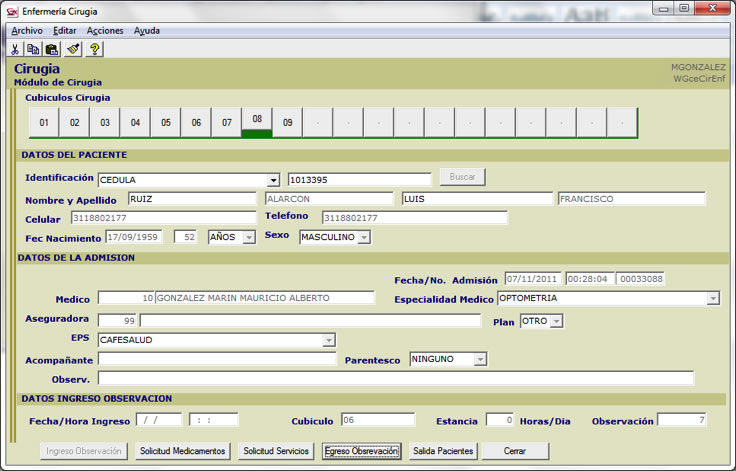Select cubicle 01
The width and height of the screenshot is (736, 471).
pos(44,123)
